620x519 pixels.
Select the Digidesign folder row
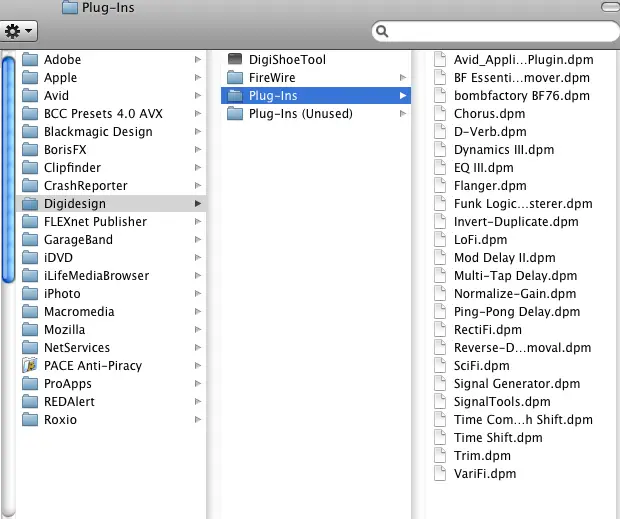pos(112,204)
